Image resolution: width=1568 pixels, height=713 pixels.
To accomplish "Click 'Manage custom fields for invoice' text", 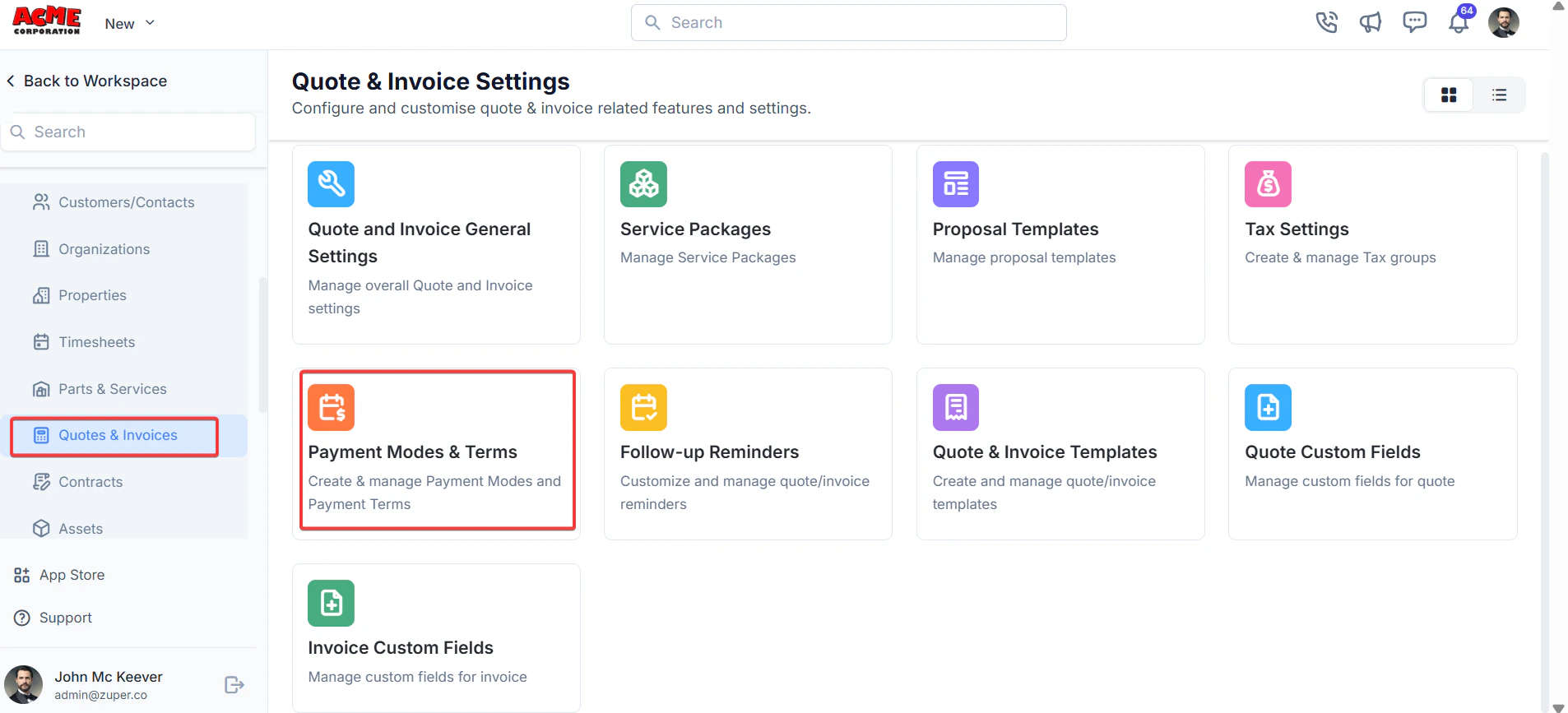I will point(417,677).
